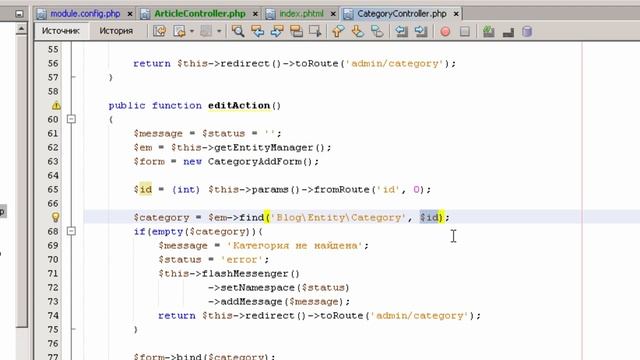Click the 'error' string on line 70

(x=242, y=260)
